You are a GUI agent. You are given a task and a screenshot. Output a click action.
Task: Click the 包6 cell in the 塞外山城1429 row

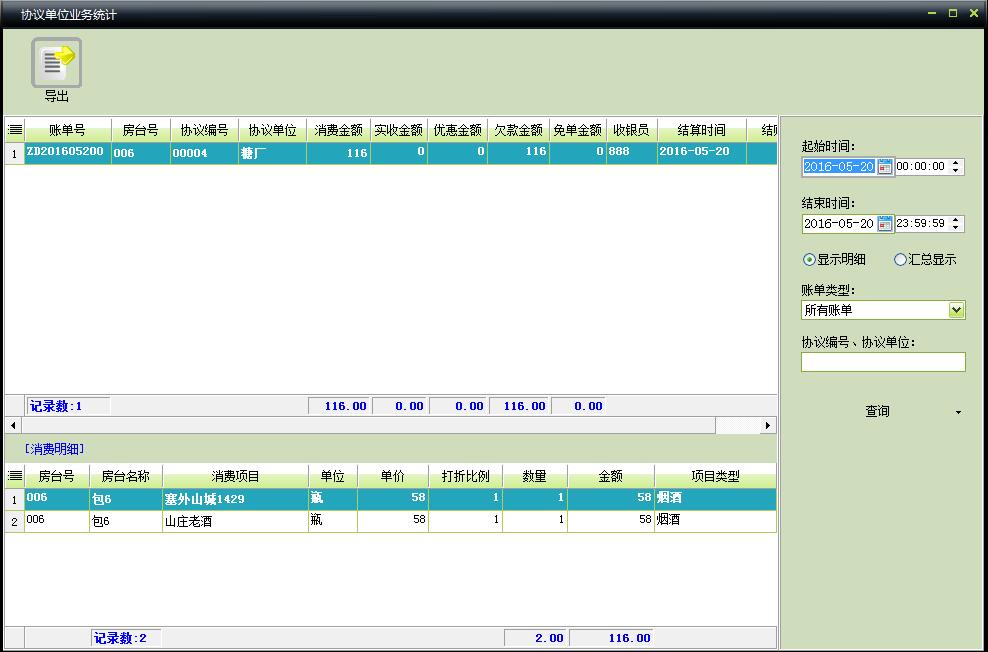pyautogui.click(x=126, y=499)
